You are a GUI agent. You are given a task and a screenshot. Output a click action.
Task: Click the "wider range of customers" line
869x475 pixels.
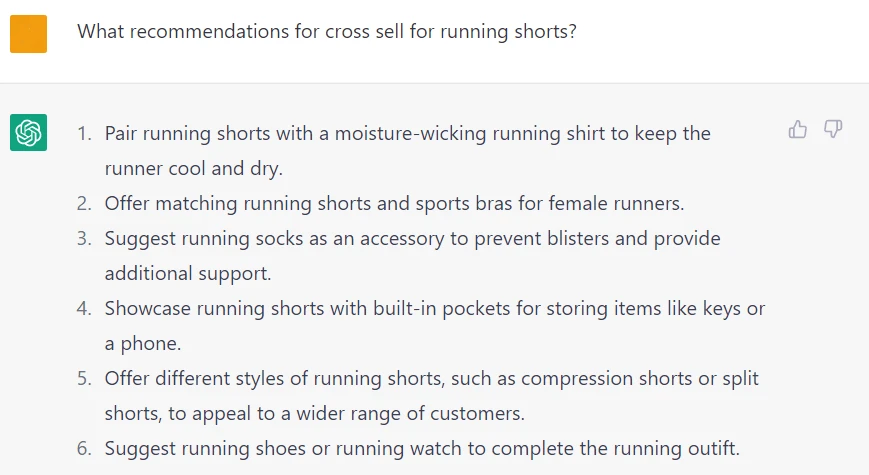click(315, 413)
